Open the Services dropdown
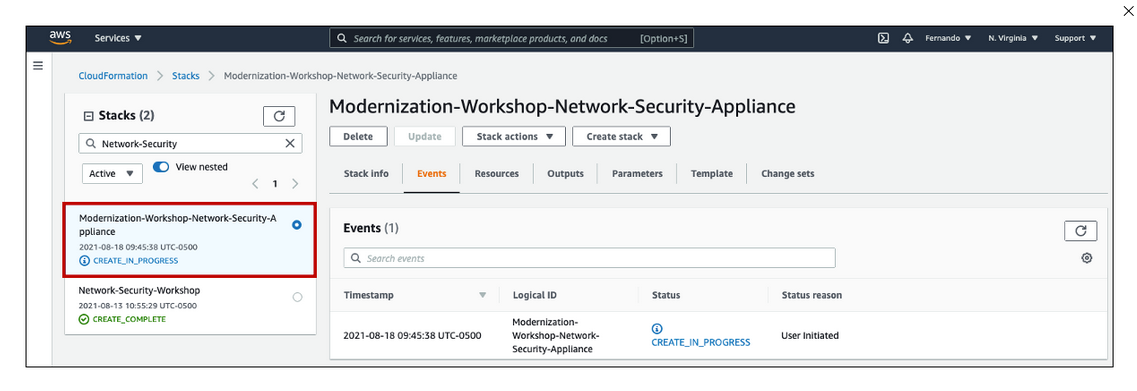 [118, 38]
